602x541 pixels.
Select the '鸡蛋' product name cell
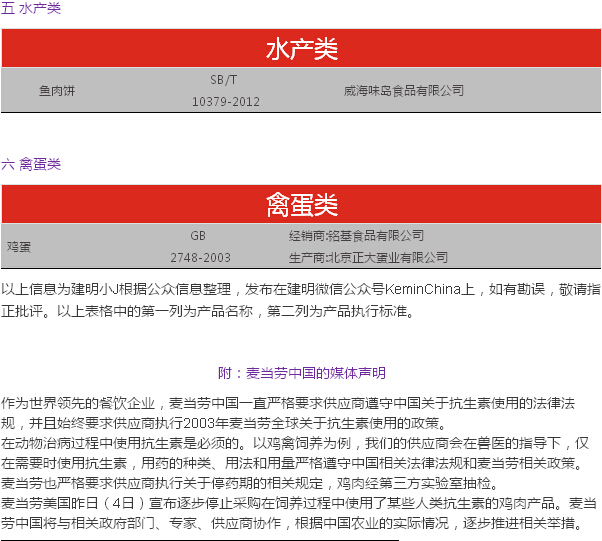pos(19,246)
